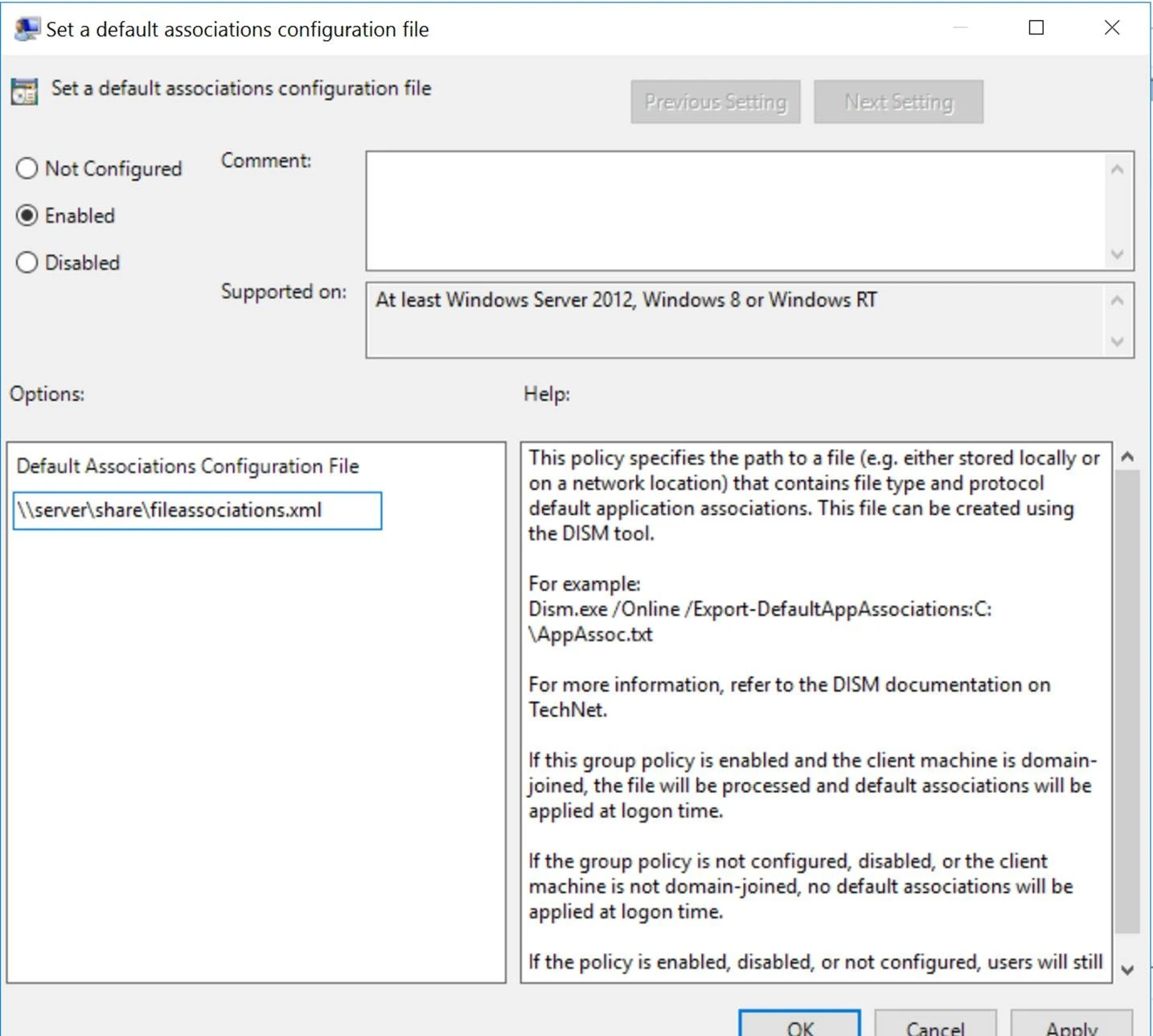Select the Not Configured radio button

click(27, 168)
